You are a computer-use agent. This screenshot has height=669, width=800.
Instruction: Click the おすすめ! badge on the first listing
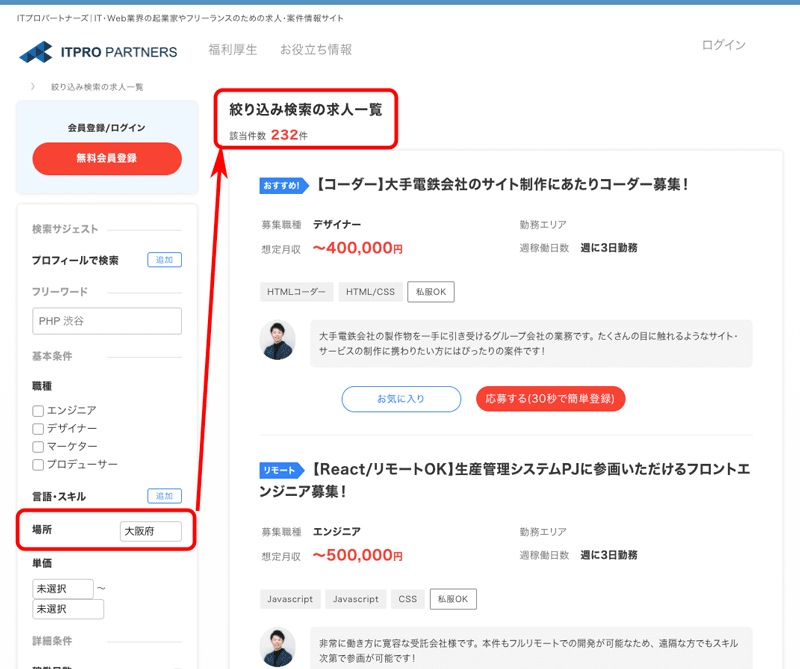[x=277, y=184]
